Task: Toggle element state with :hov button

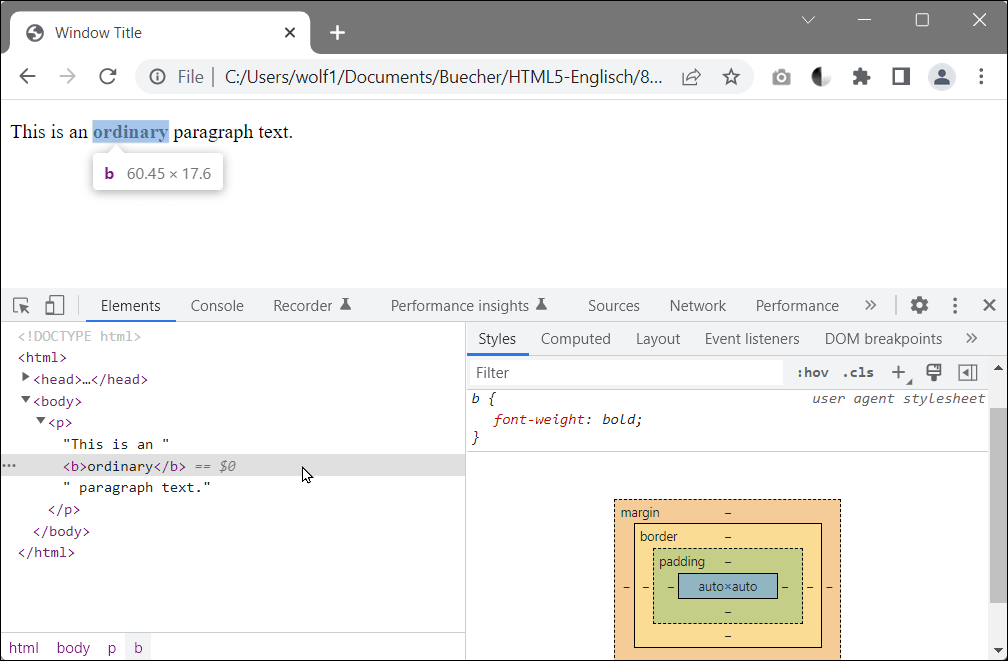Action: pos(812,372)
